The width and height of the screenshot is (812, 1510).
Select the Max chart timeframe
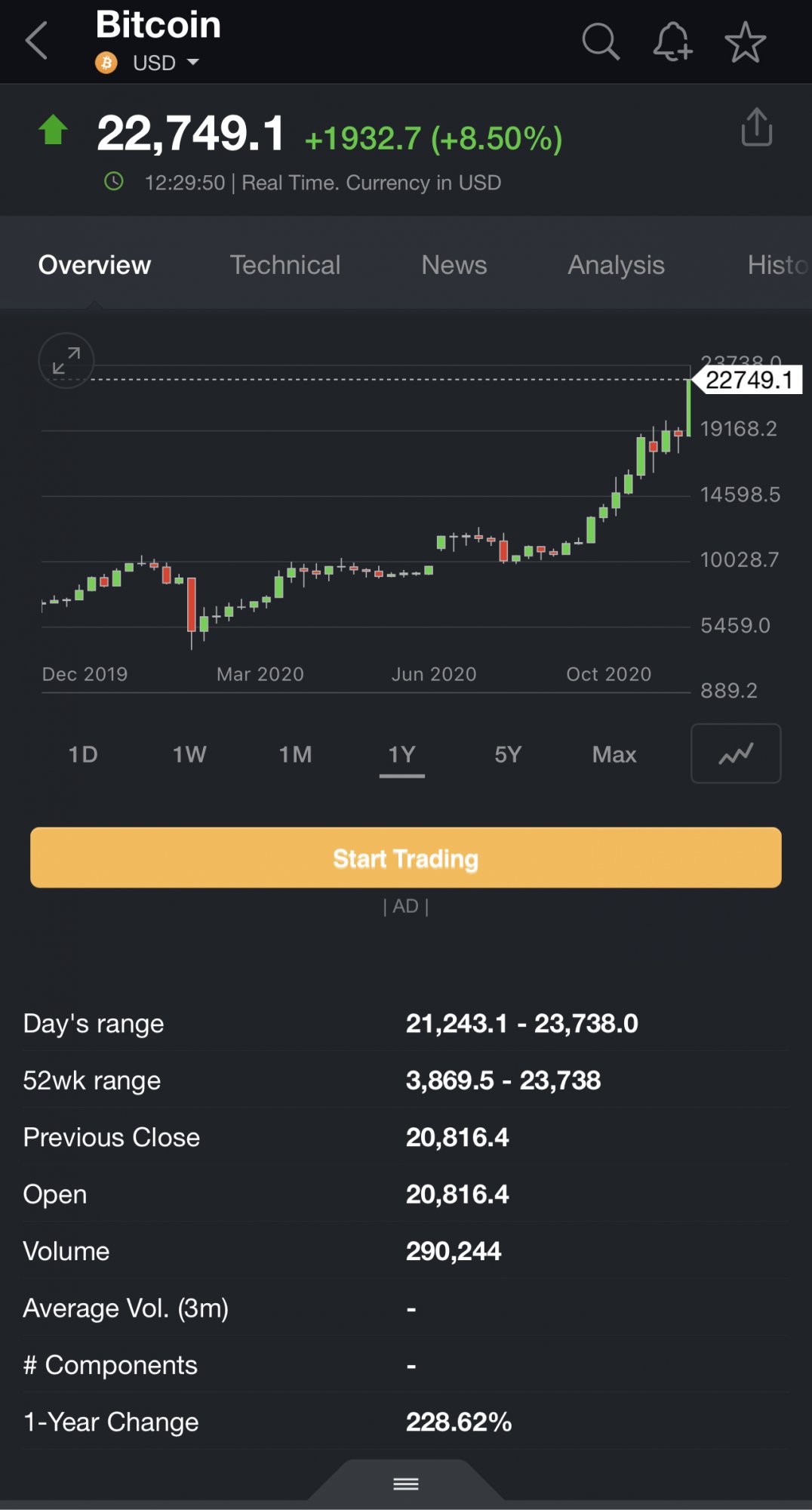[614, 754]
